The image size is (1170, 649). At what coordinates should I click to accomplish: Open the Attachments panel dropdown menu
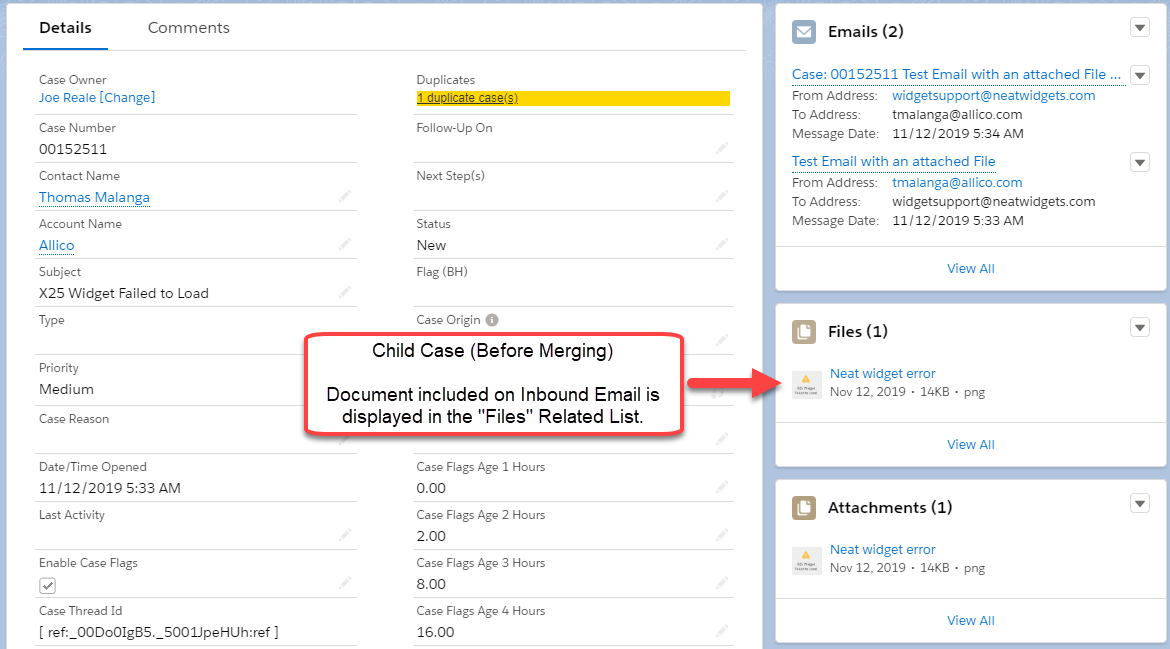coord(1139,504)
